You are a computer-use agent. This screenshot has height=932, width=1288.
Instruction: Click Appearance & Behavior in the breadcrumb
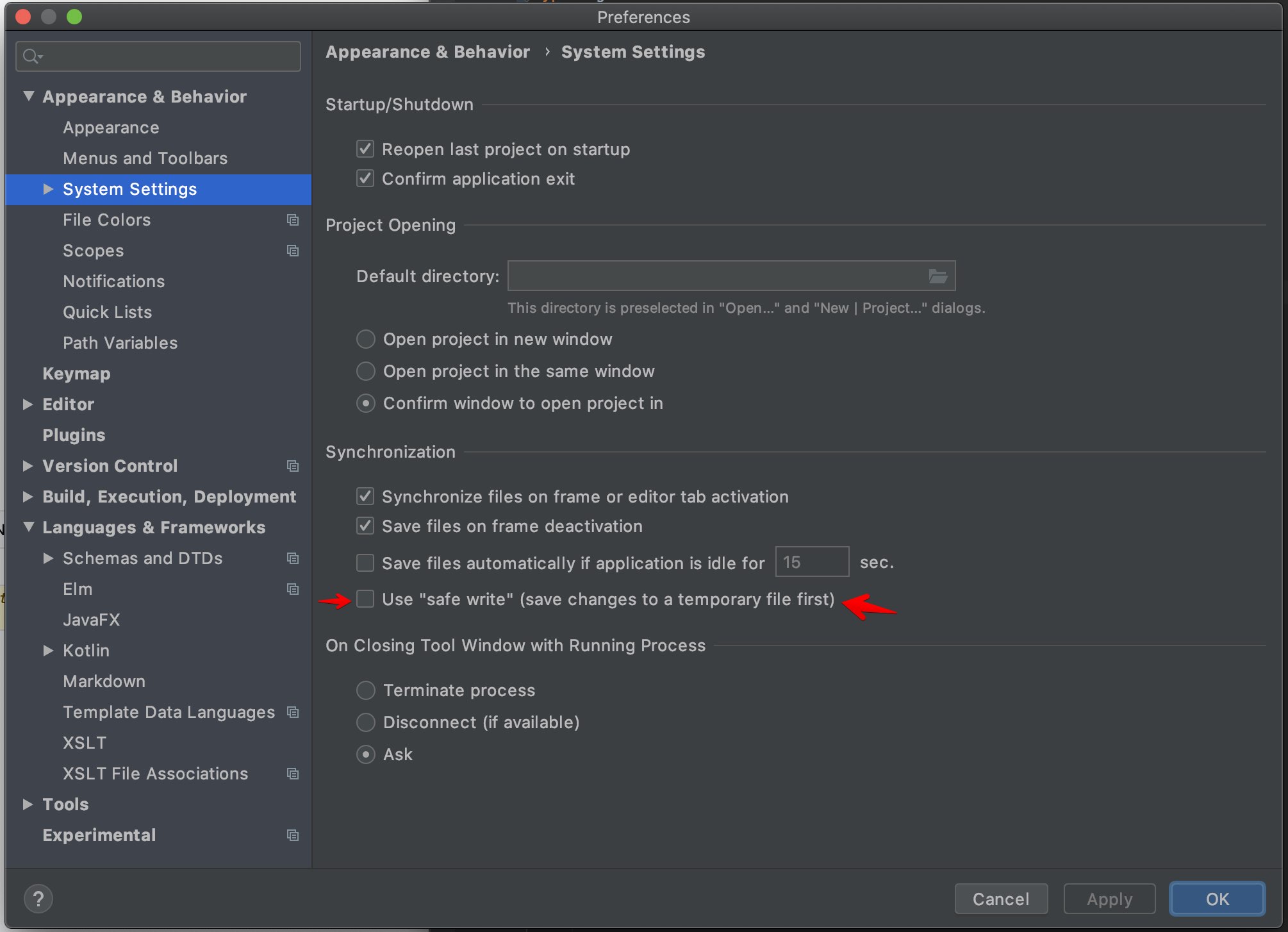427,52
